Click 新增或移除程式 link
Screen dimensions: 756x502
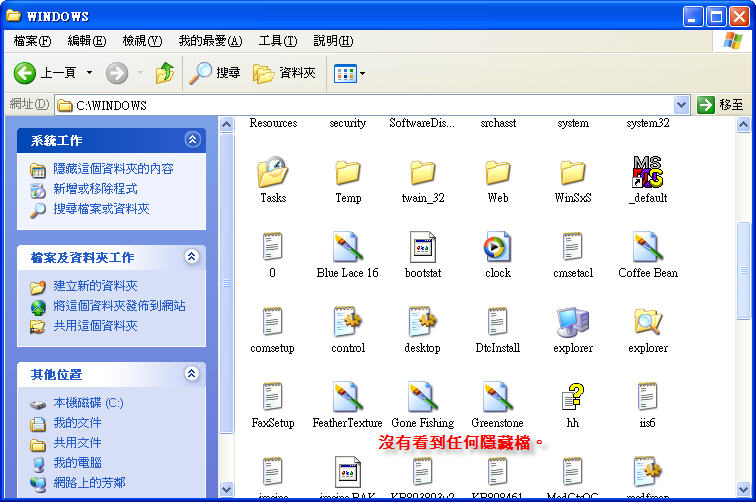point(95,189)
